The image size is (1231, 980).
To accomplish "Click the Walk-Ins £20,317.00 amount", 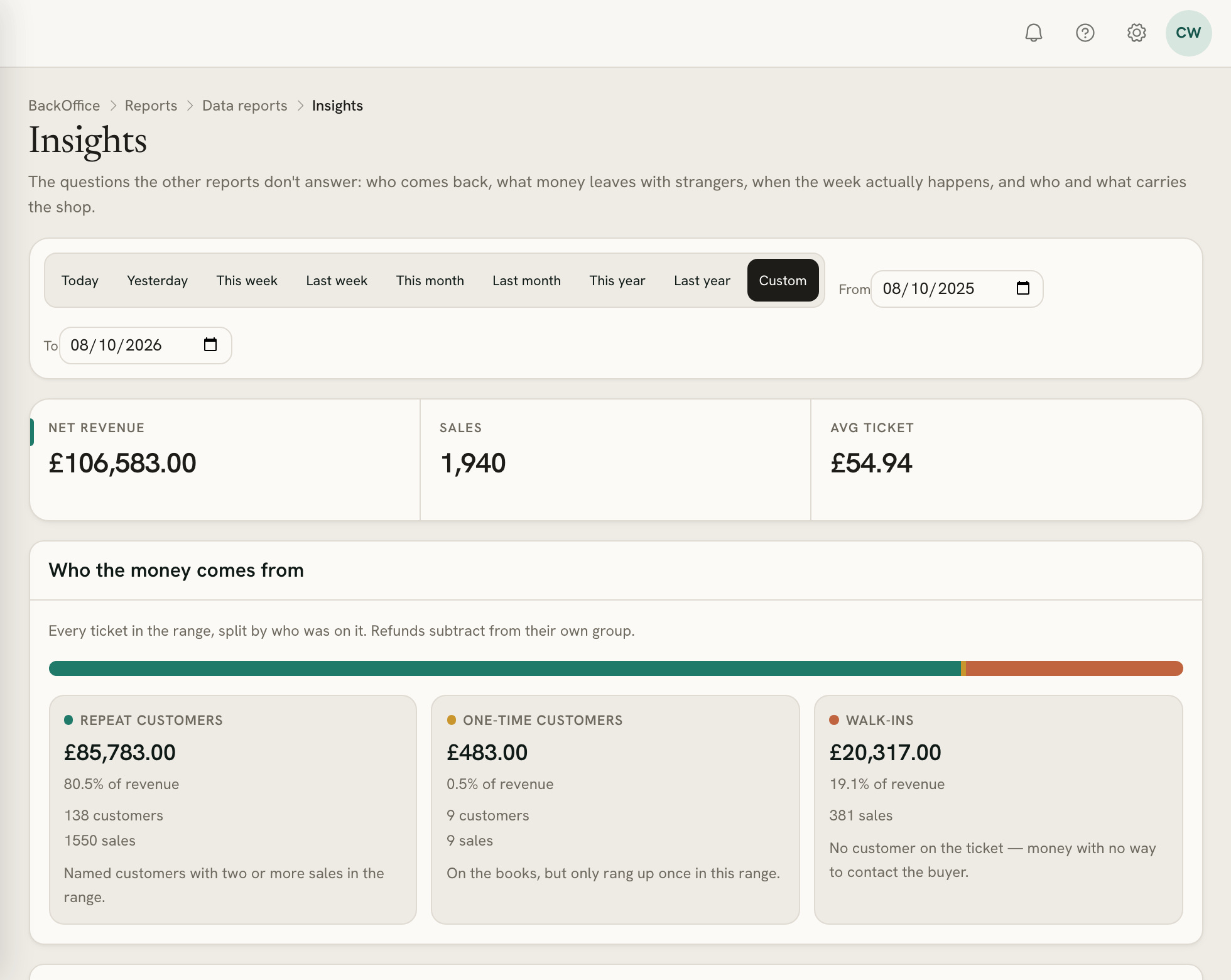I will coord(885,752).
